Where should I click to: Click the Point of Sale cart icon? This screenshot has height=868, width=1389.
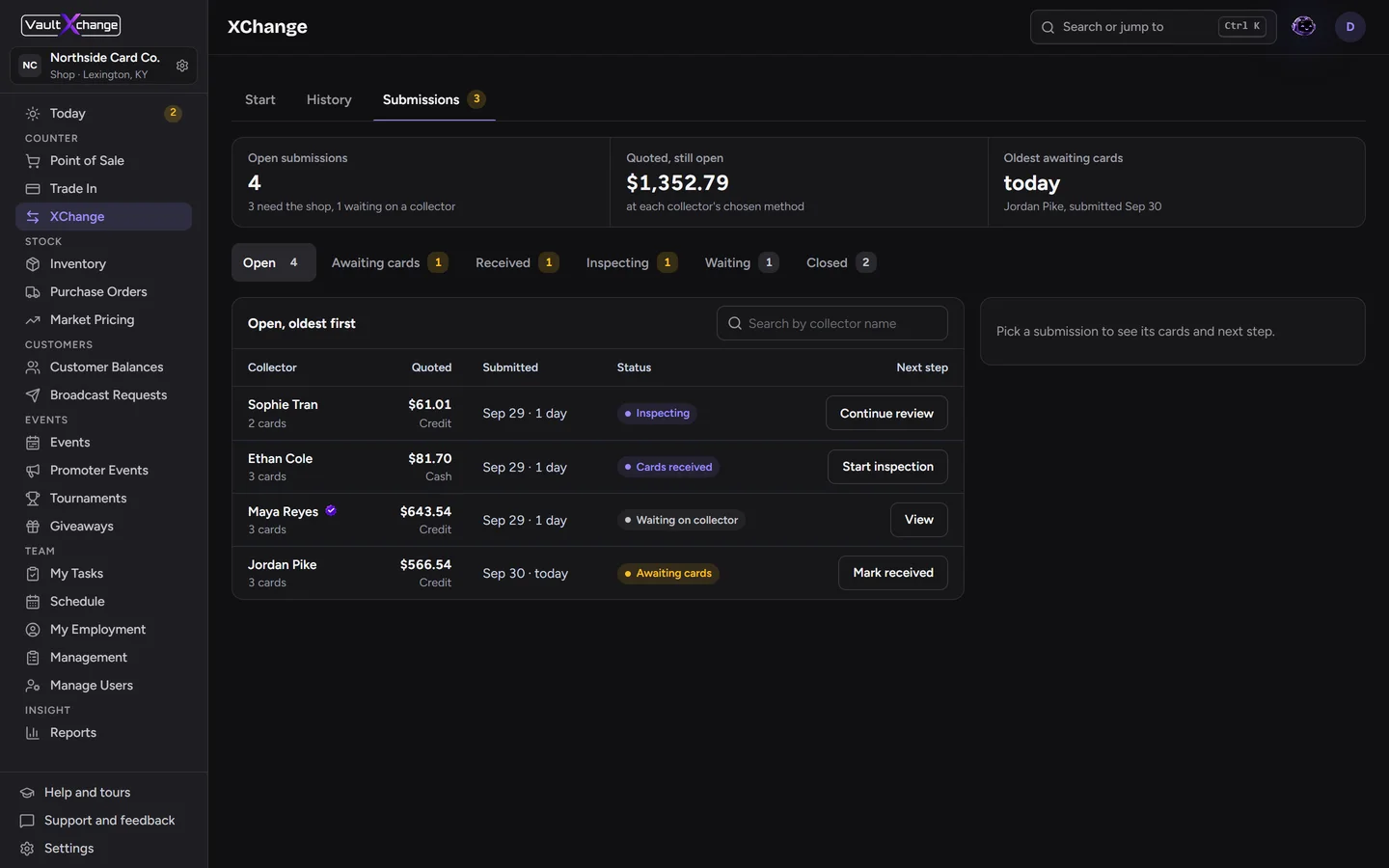pos(33,161)
